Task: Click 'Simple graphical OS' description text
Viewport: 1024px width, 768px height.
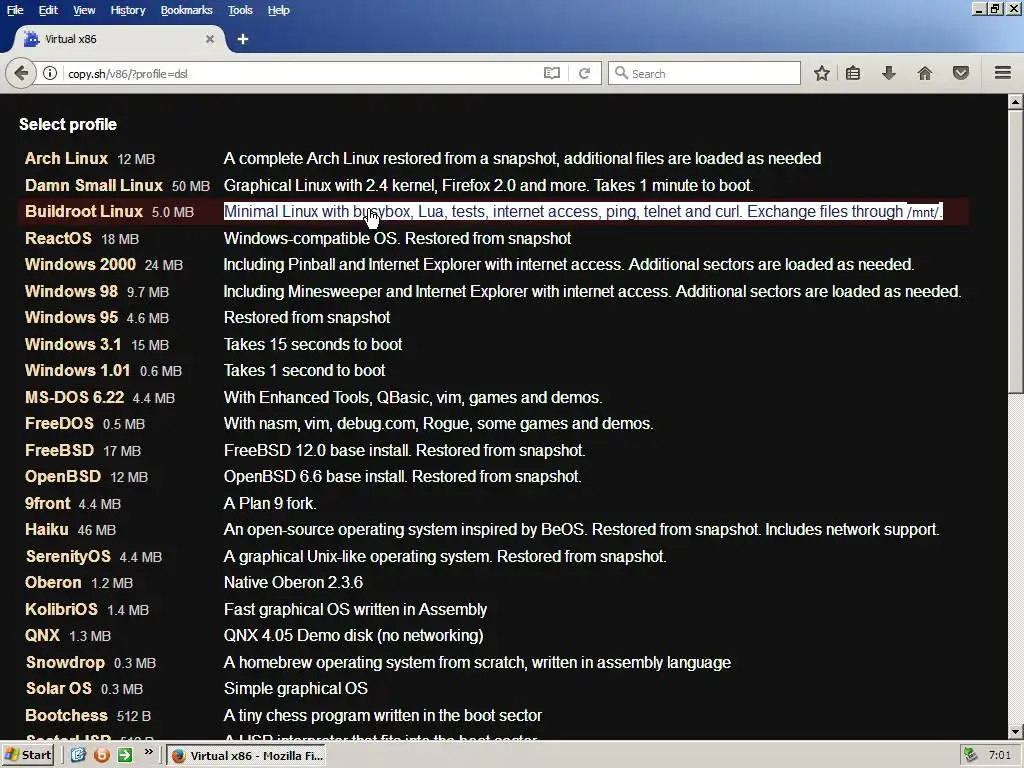Action: 295,688
